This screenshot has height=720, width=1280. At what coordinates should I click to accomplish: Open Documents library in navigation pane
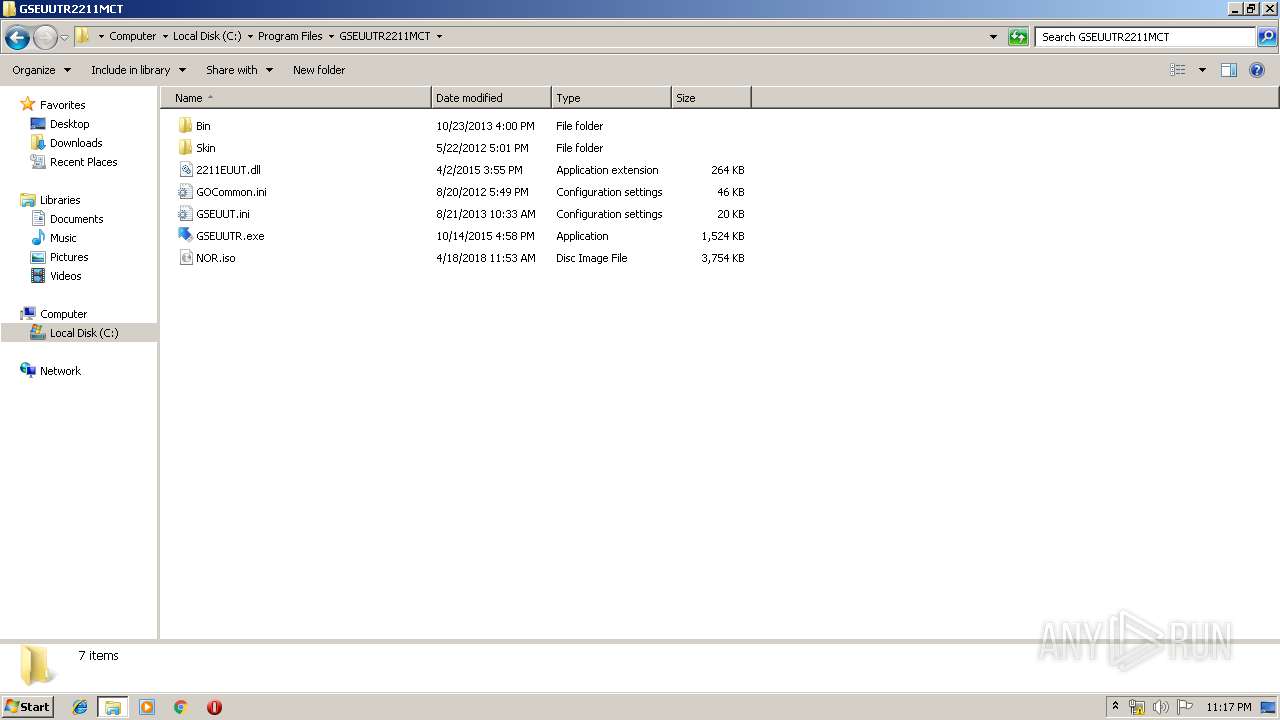76,219
